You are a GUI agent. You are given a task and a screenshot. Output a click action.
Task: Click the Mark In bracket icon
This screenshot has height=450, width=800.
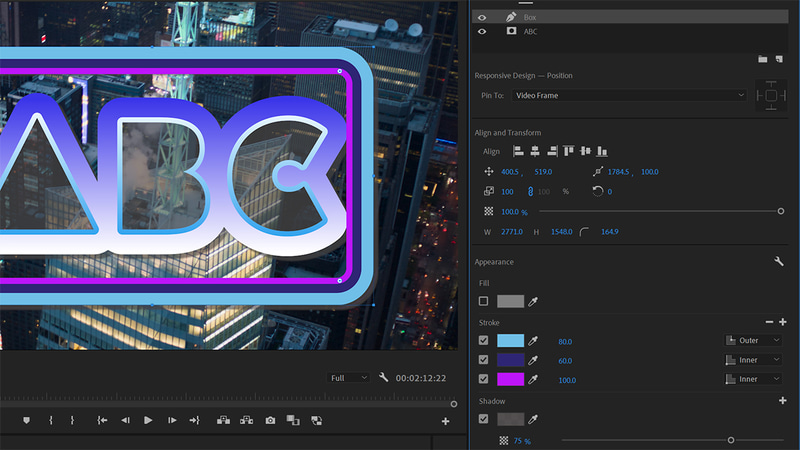tap(50, 421)
